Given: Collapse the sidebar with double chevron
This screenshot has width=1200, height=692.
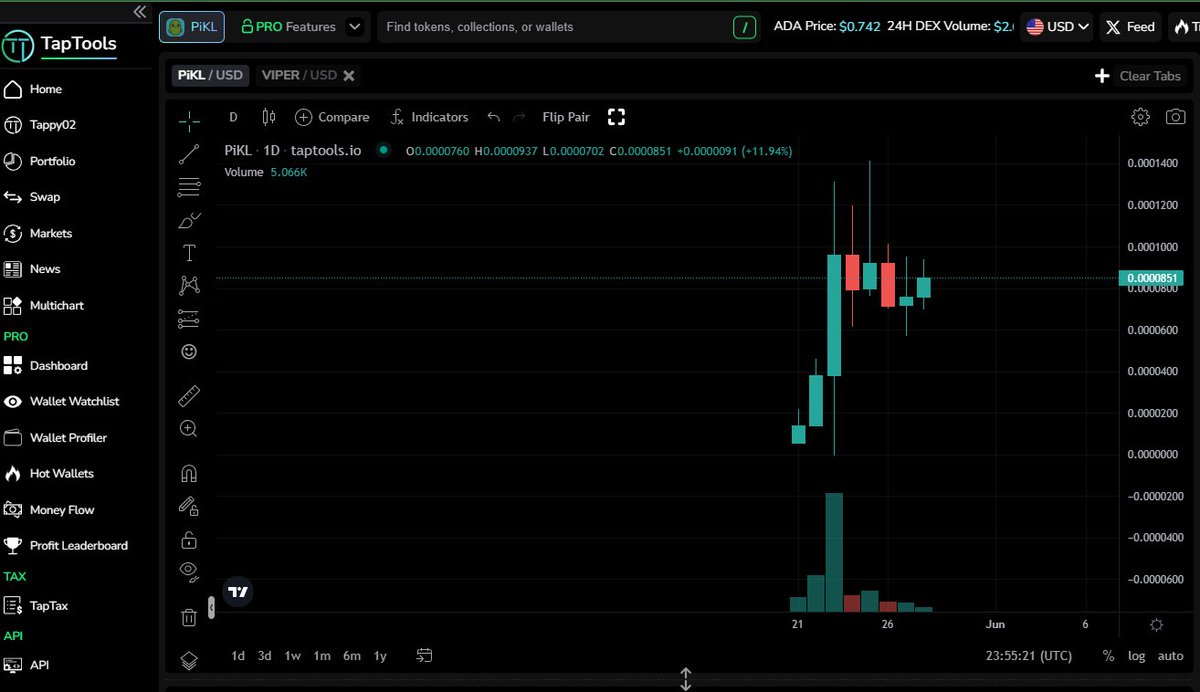Looking at the screenshot, I should (x=140, y=12).
